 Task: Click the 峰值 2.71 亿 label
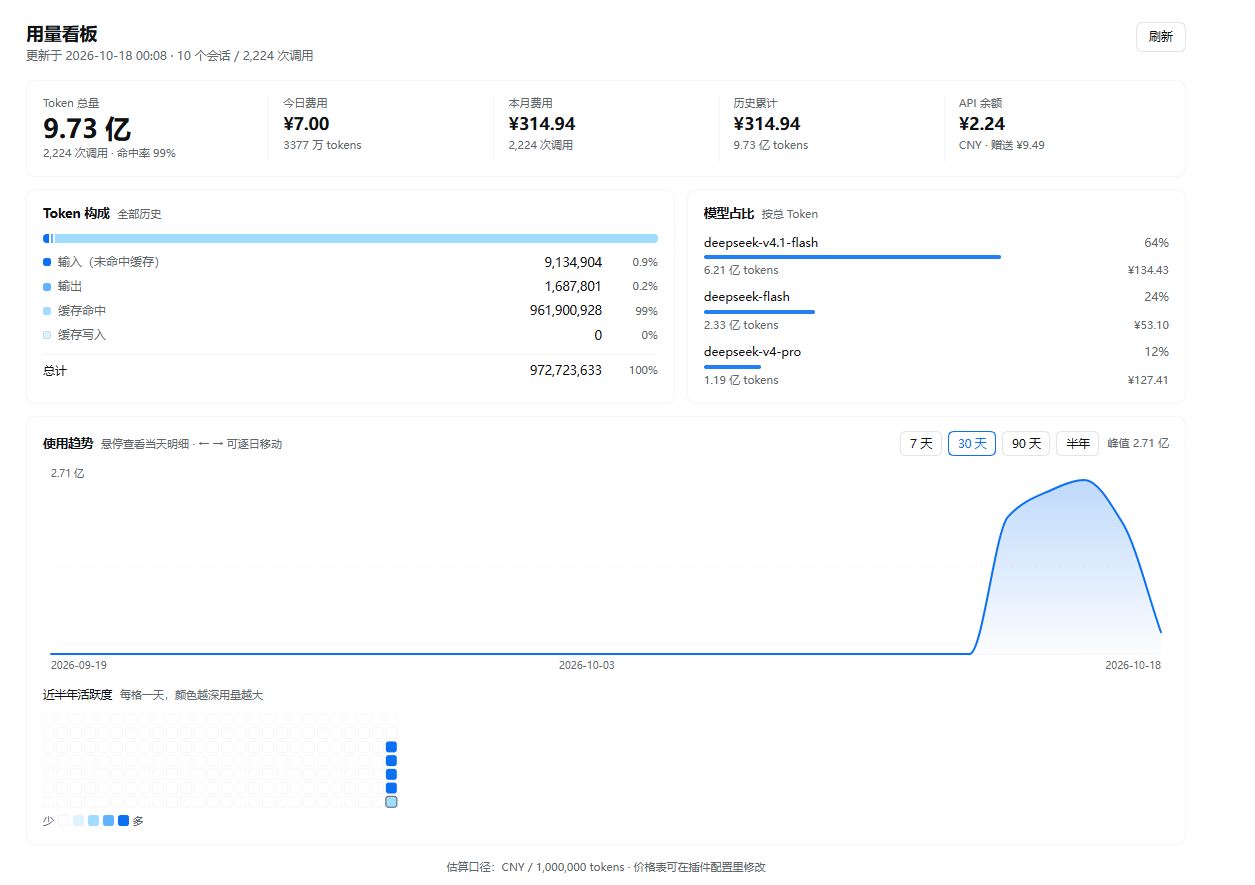(1138, 444)
